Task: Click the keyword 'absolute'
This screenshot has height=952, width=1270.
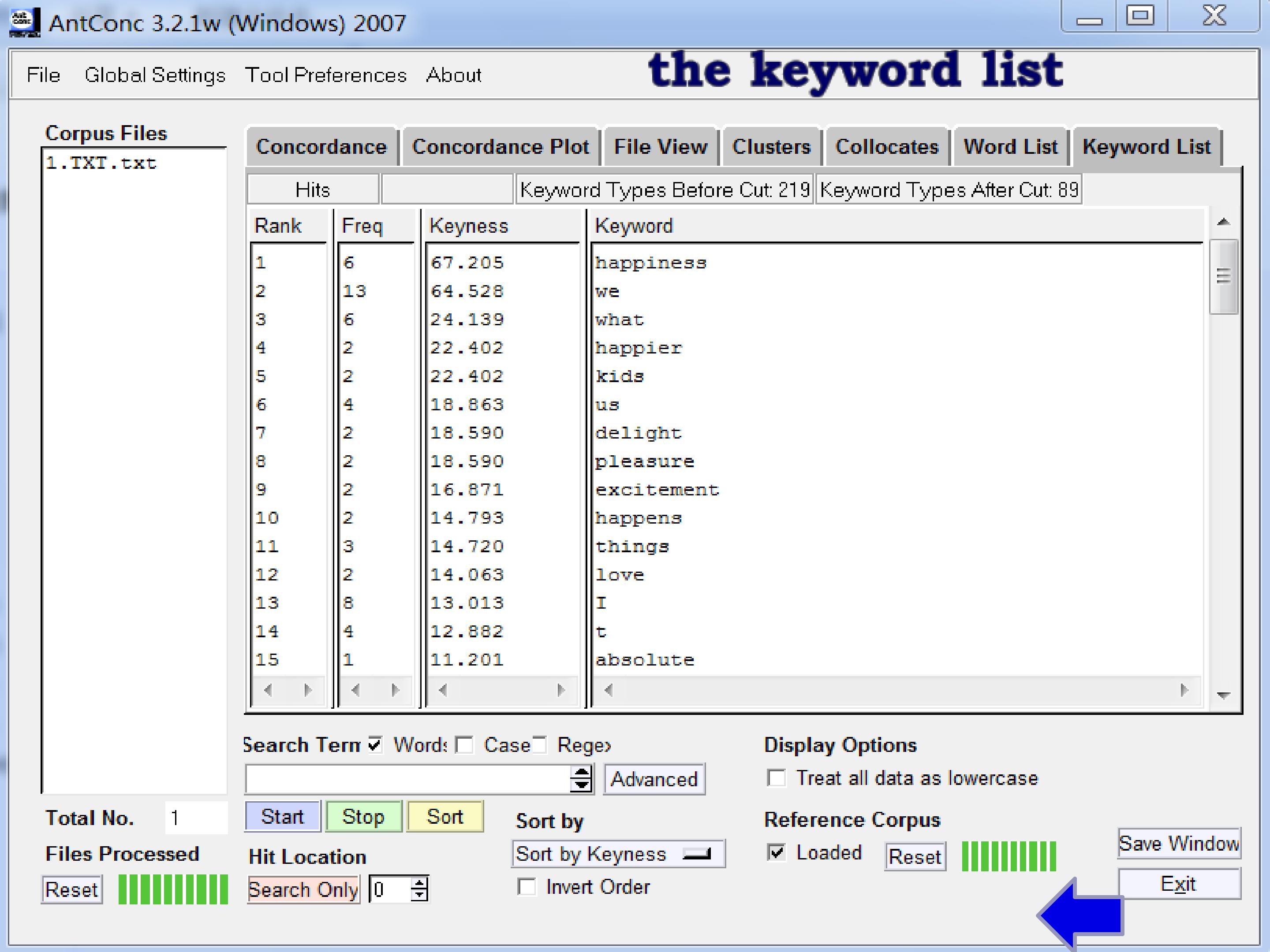Action: [645, 660]
